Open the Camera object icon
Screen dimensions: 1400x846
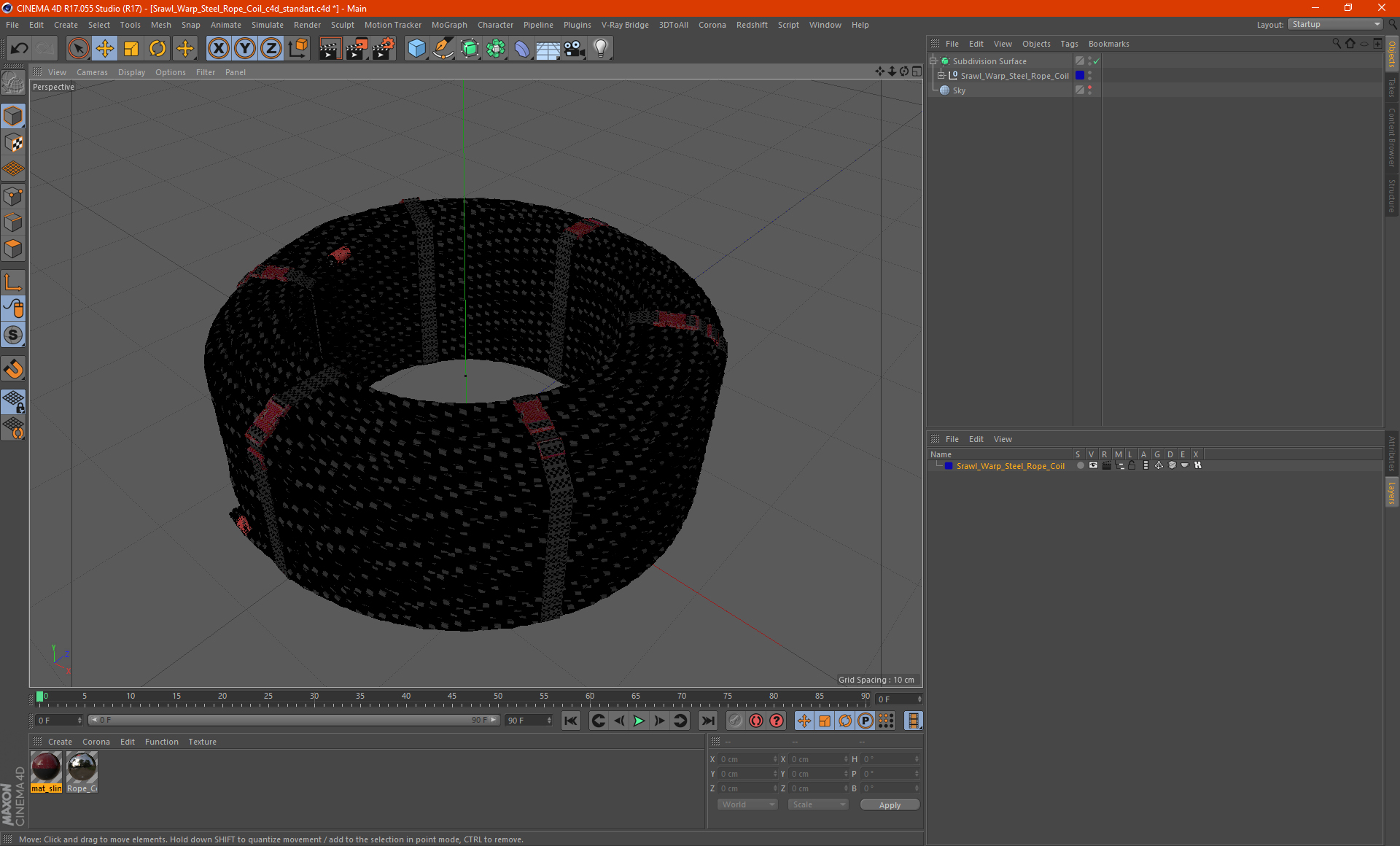[574, 49]
